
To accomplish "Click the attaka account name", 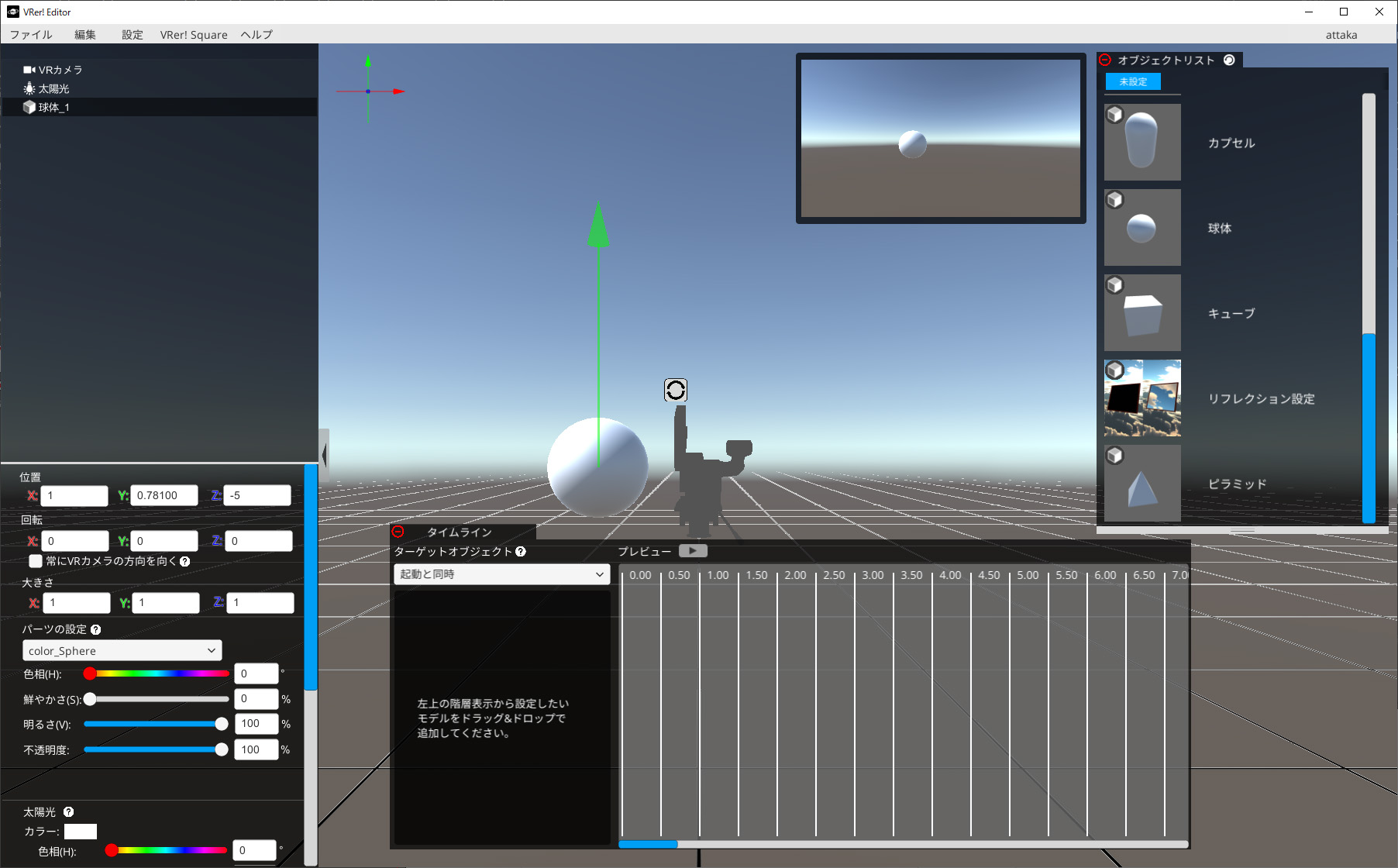I will tap(1341, 34).
